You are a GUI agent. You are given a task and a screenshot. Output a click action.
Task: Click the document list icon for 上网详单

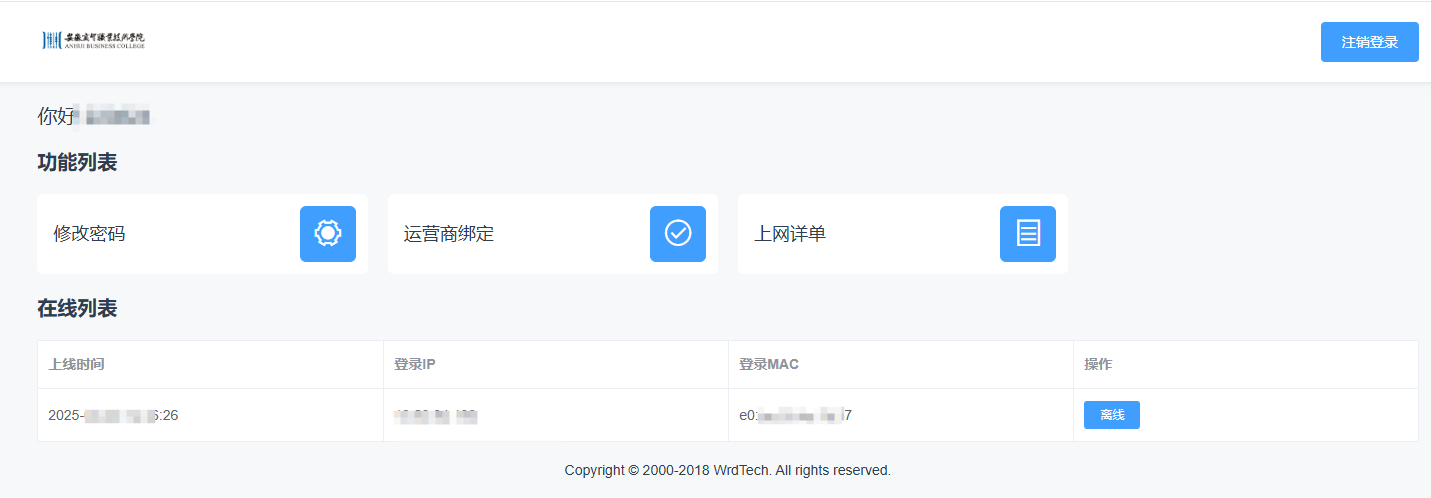(x=1028, y=234)
